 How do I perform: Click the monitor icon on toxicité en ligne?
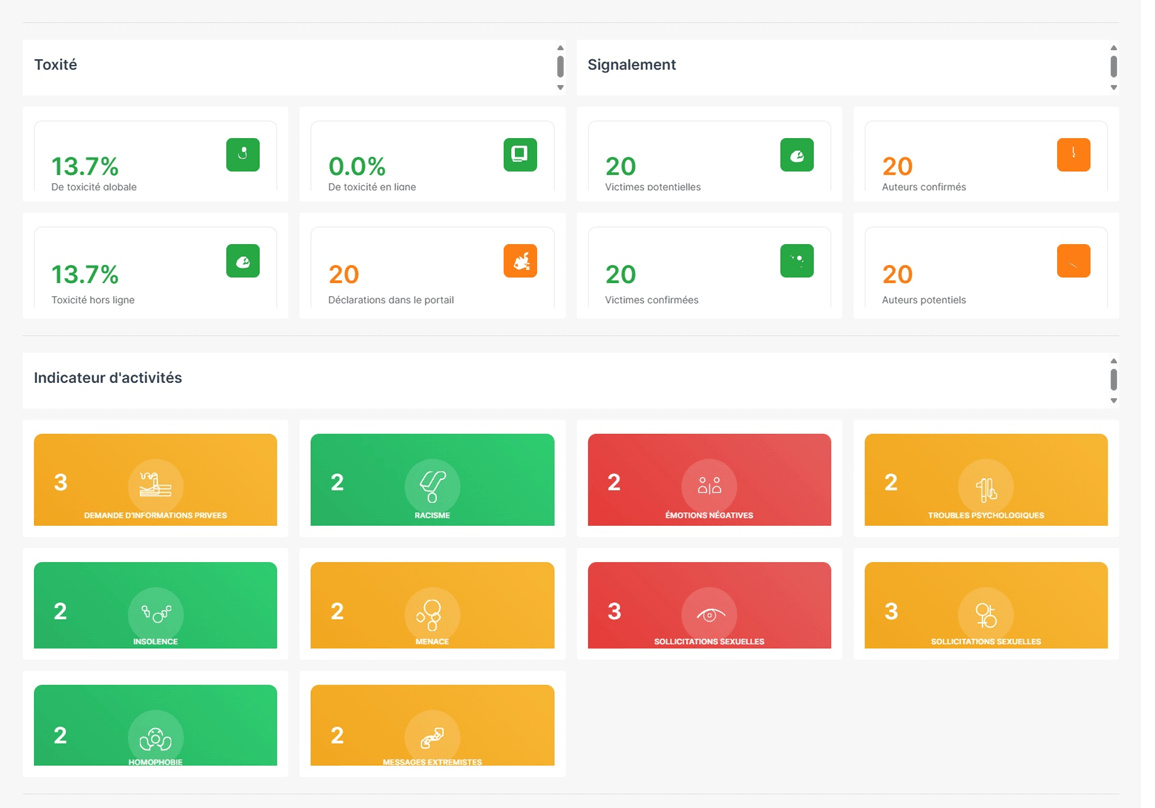(x=520, y=155)
